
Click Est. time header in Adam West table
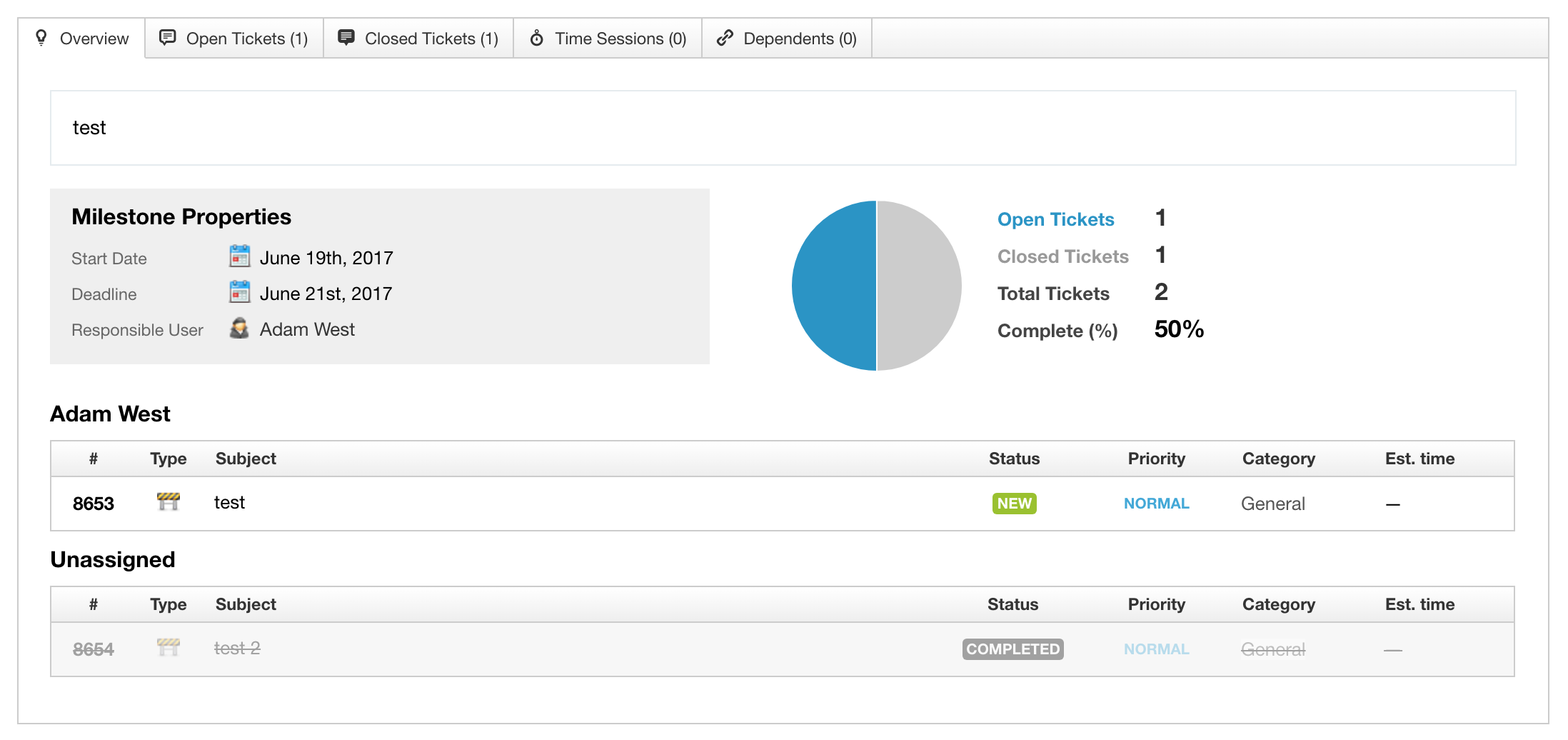(x=1419, y=459)
